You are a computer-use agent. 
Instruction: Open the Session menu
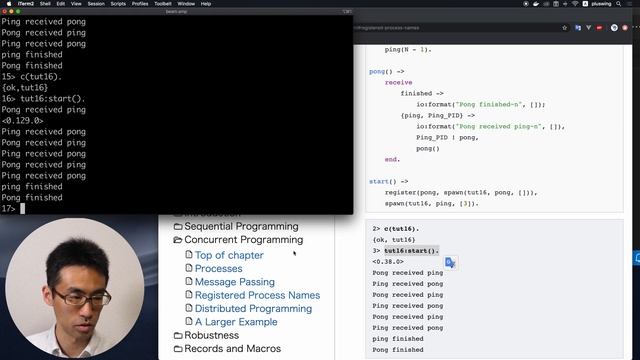(x=96, y=4)
